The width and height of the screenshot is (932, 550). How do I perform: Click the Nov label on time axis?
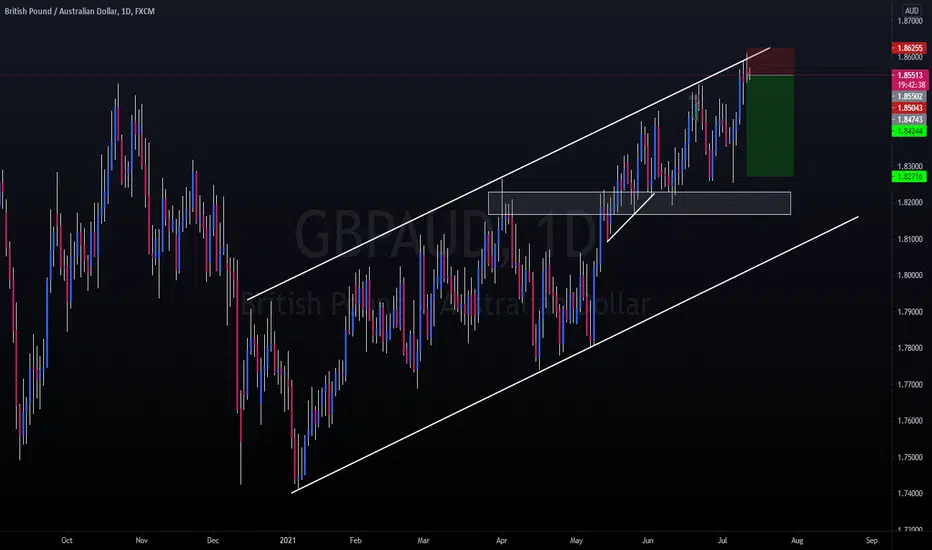[141, 540]
